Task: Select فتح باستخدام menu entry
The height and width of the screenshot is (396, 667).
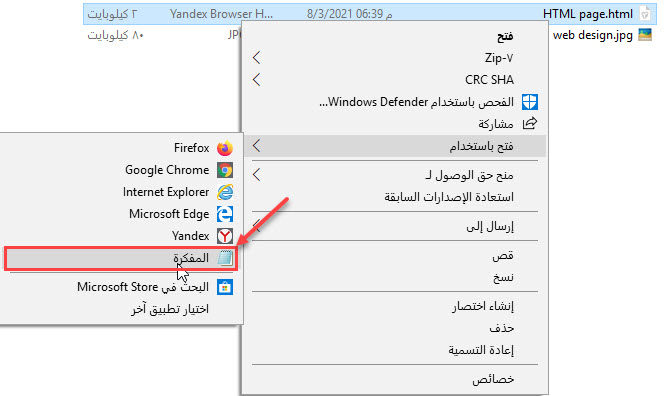Action: (x=395, y=146)
